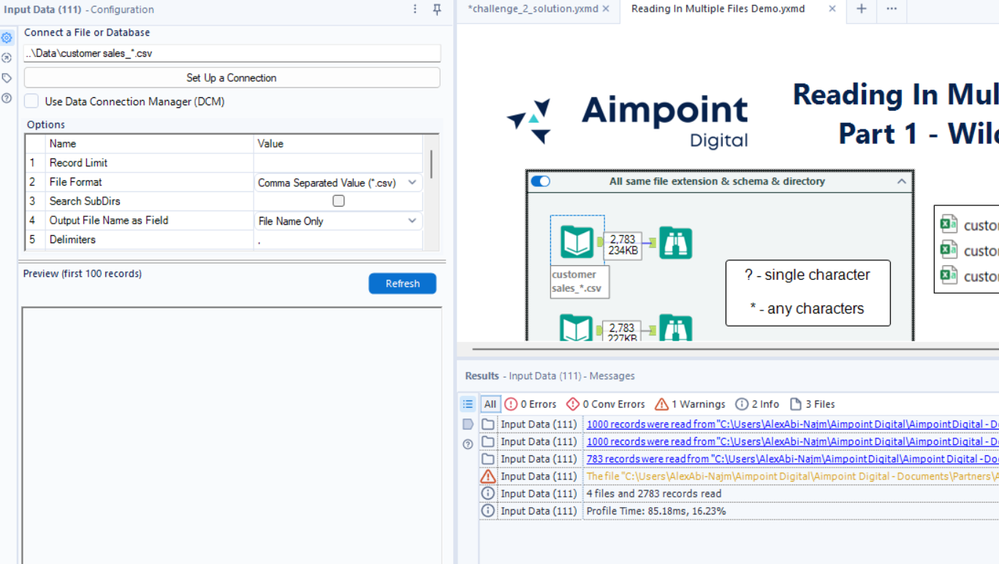Enable Use Data Connection Manager checkbox
The width and height of the screenshot is (999, 564).
point(31,101)
